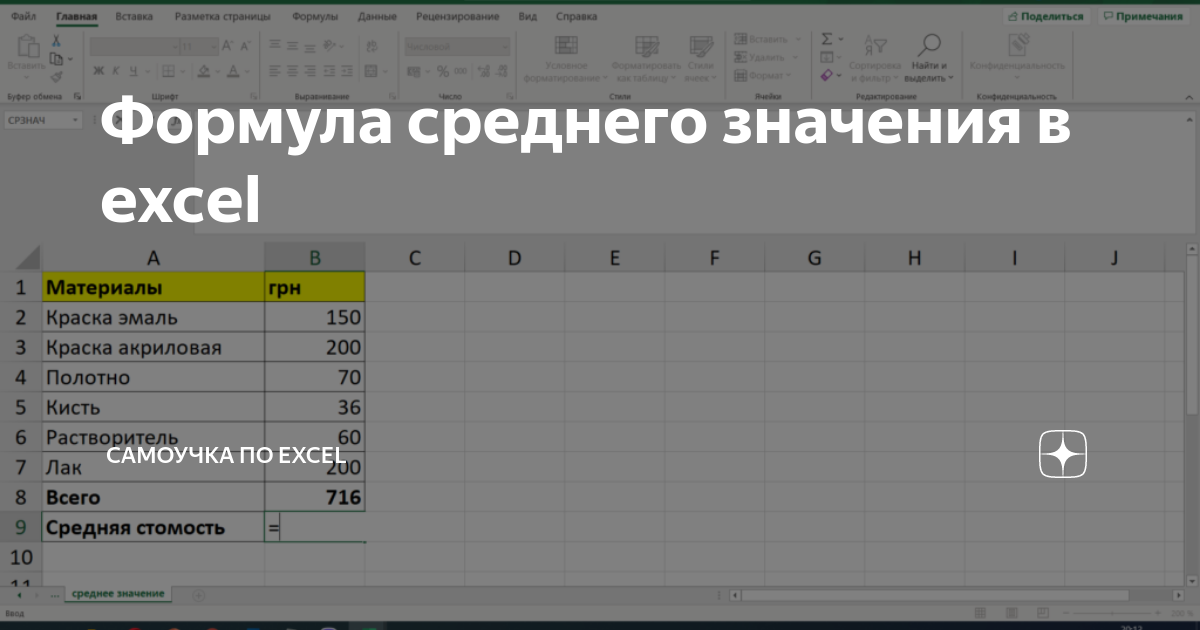Click the Примечания comments button
The height and width of the screenshot is (630, 1200).
1142,16
